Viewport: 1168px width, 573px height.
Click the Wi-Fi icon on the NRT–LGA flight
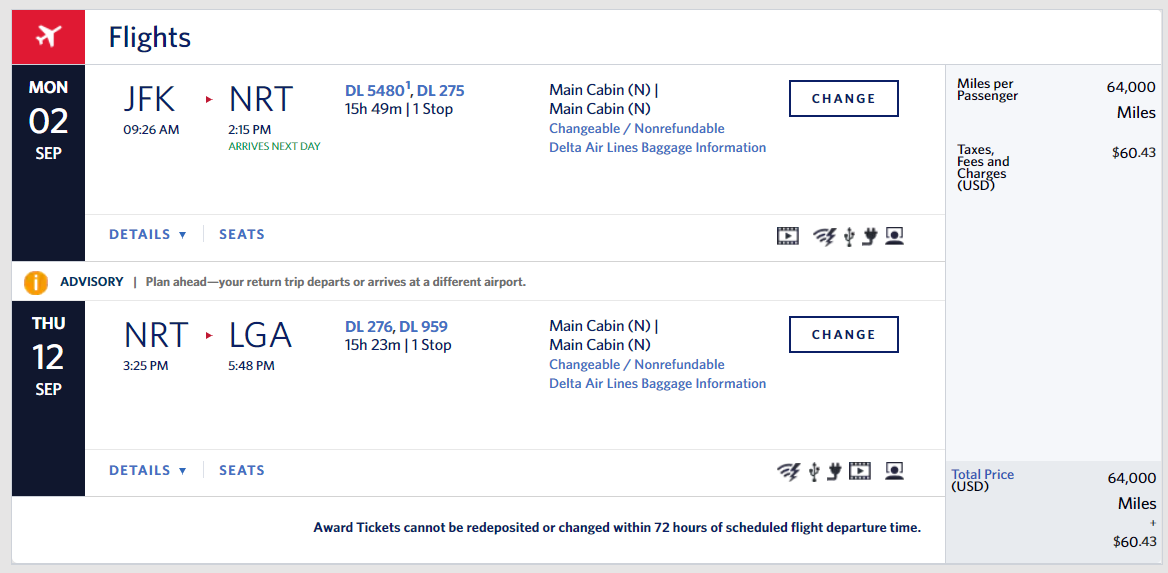[789, 471]
